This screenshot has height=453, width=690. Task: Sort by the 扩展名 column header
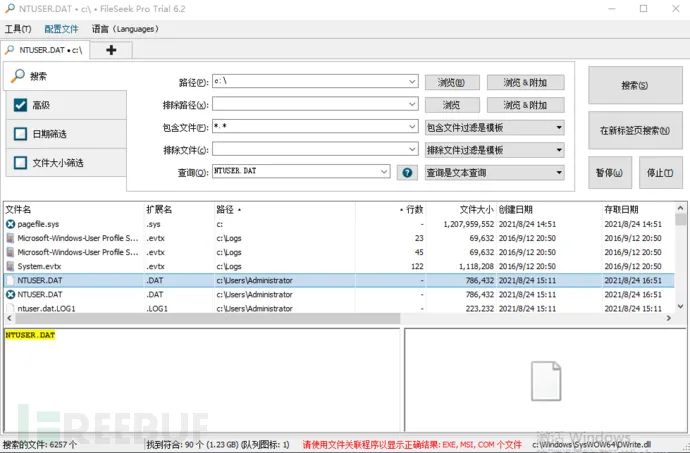point(179,210)
